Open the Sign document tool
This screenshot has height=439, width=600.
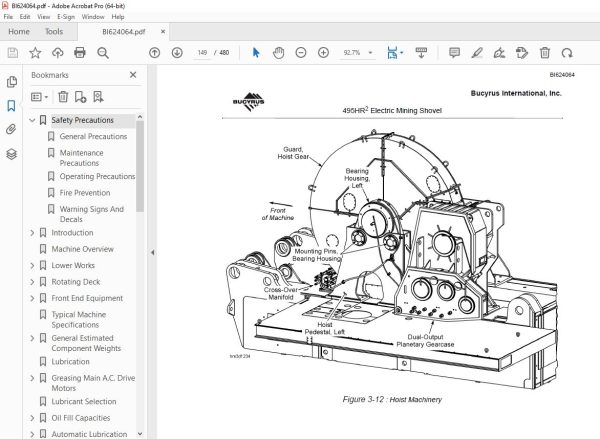[x=499, y=52]
